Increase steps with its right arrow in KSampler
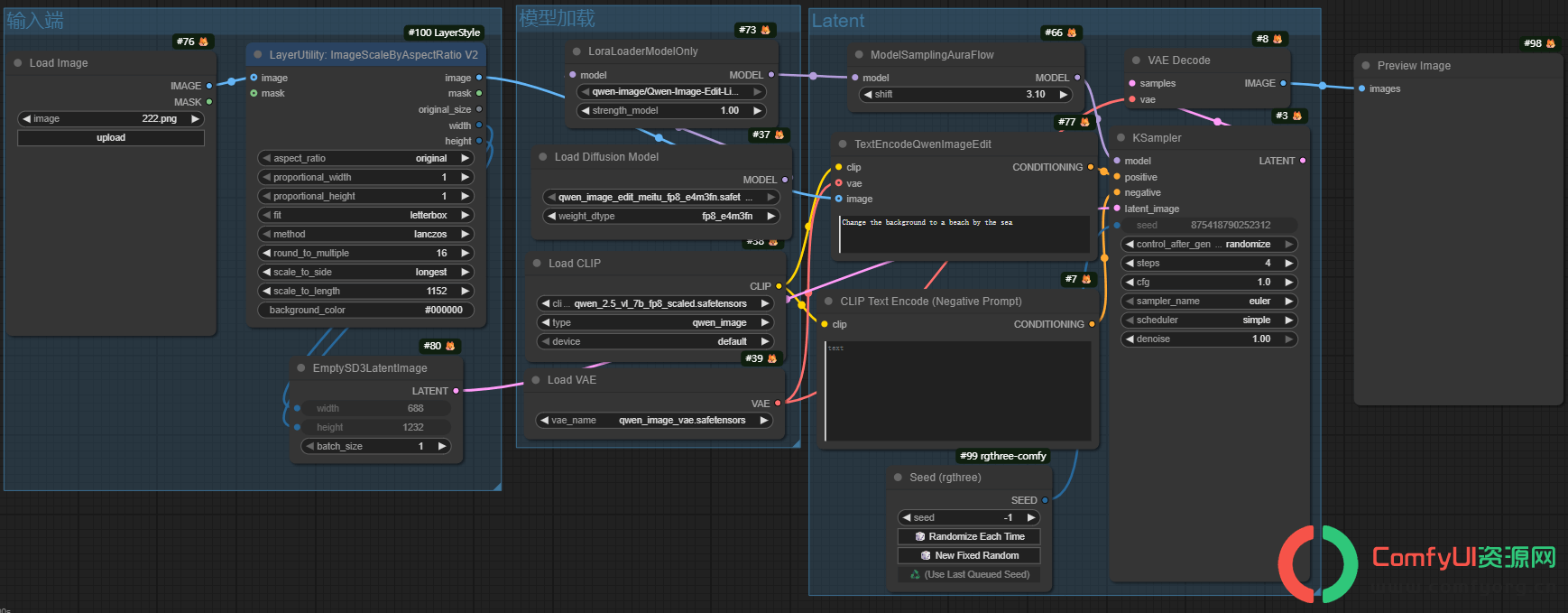Screen dimensions: 1568x613 pyautogui.click(x=1289, y=264)
